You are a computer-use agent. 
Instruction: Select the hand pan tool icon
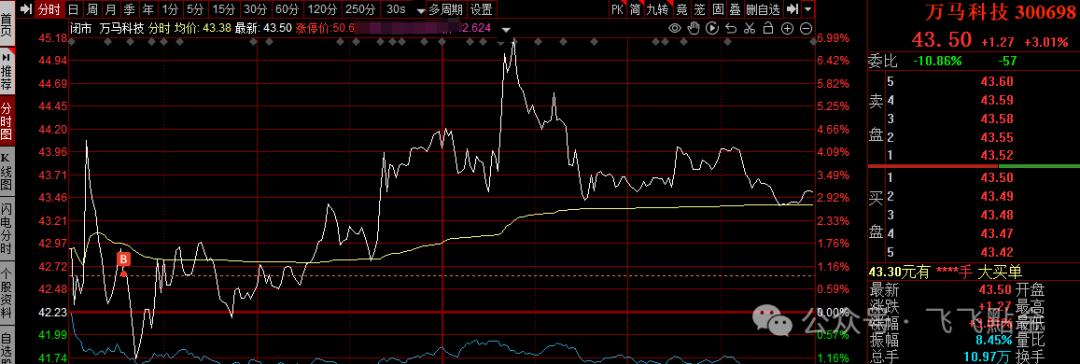point(694,28)
